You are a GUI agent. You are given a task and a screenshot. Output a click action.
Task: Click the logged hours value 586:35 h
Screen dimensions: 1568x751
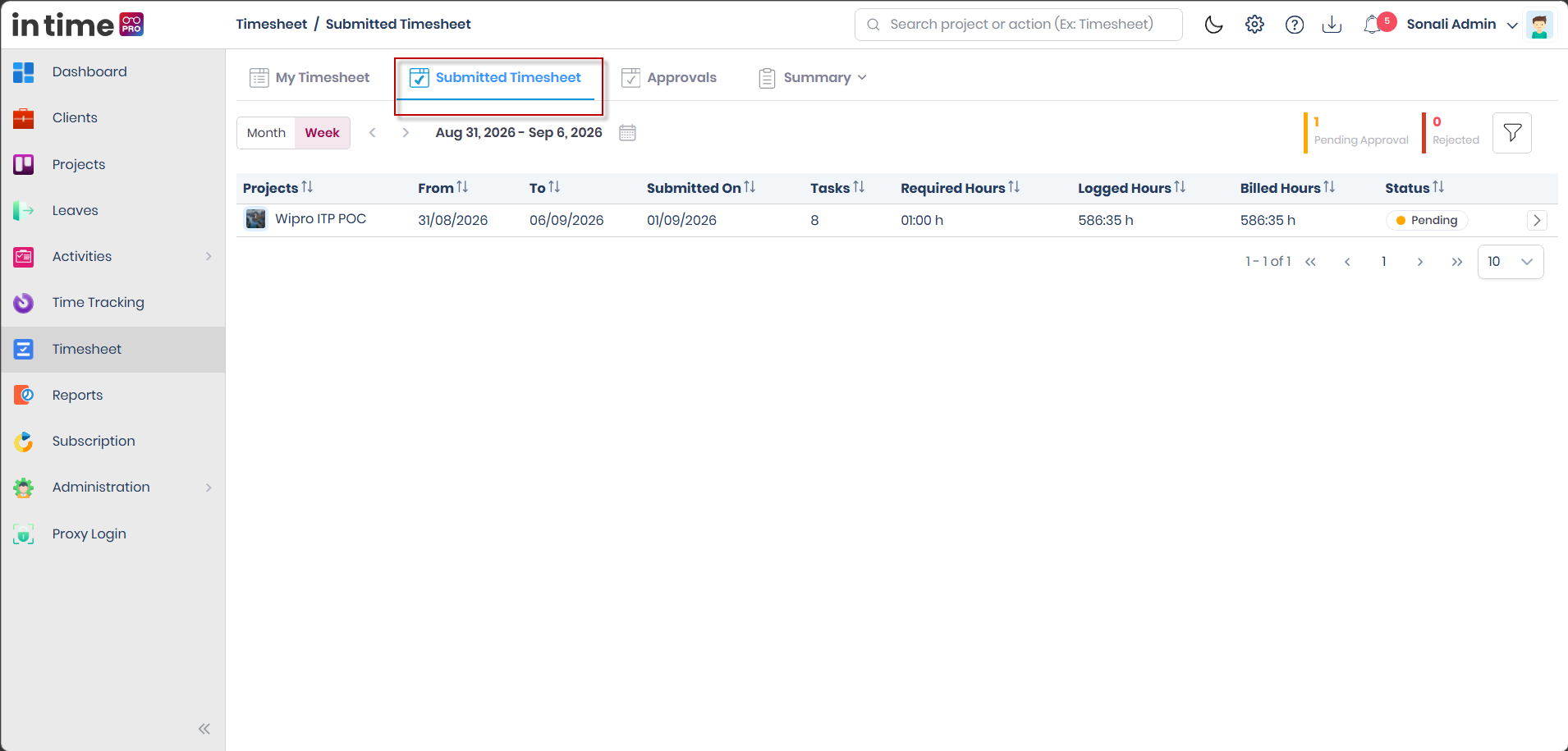[1106, 220]
